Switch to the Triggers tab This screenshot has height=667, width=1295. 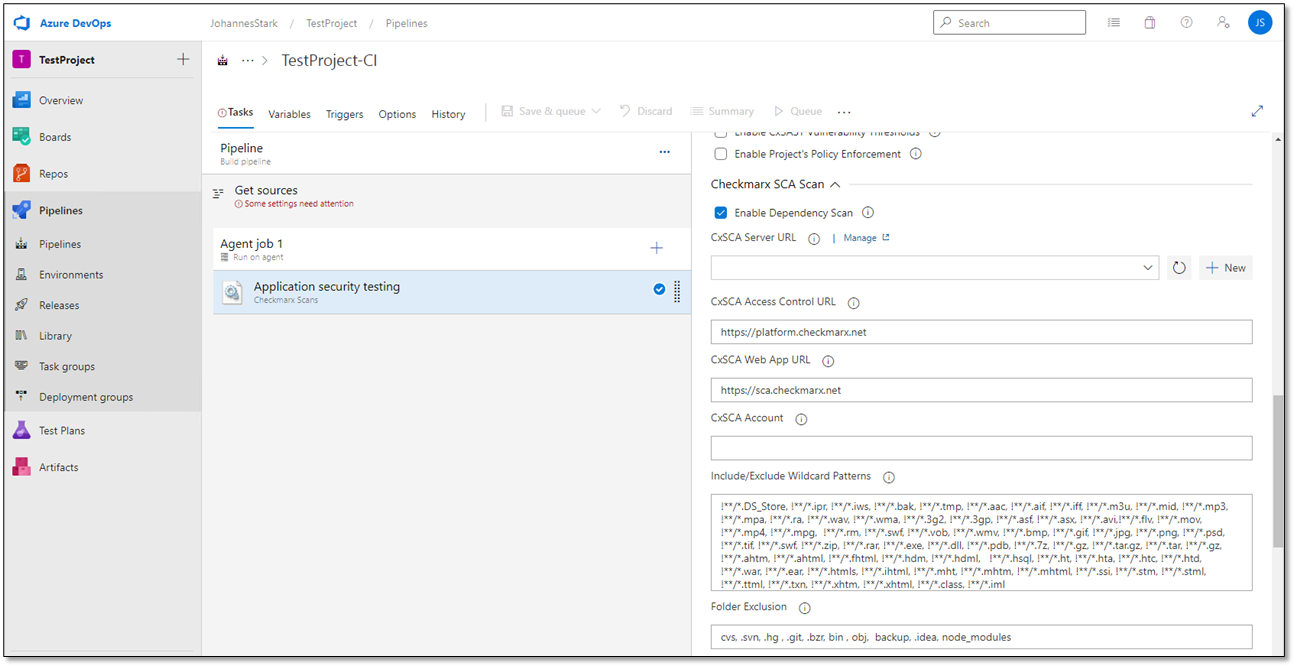[345, 114]
